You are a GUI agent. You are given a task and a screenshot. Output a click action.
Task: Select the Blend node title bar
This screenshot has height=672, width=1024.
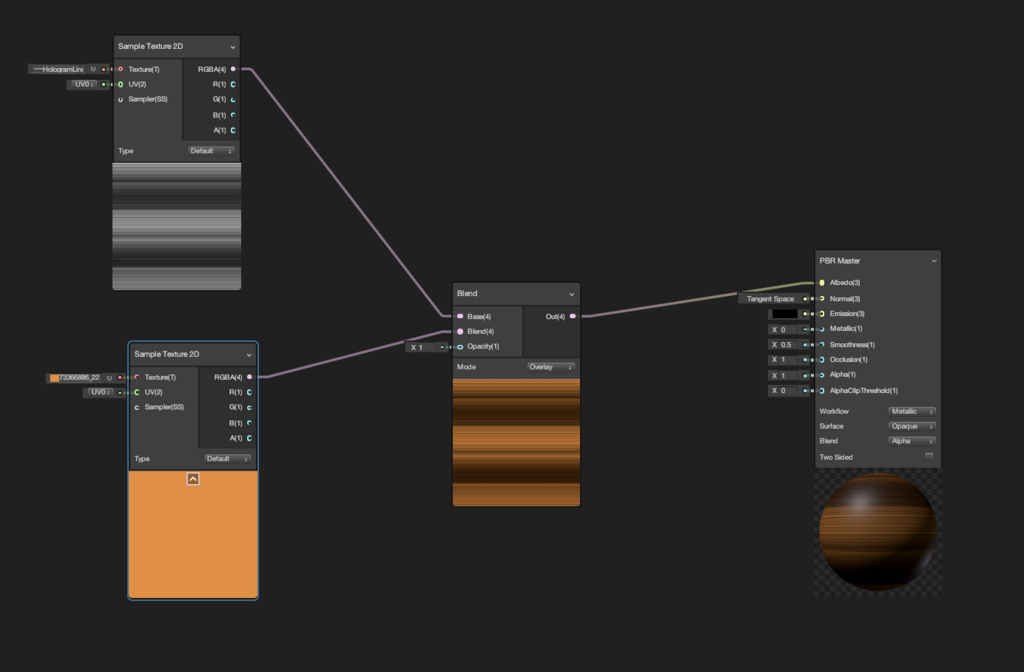point(516,294)
